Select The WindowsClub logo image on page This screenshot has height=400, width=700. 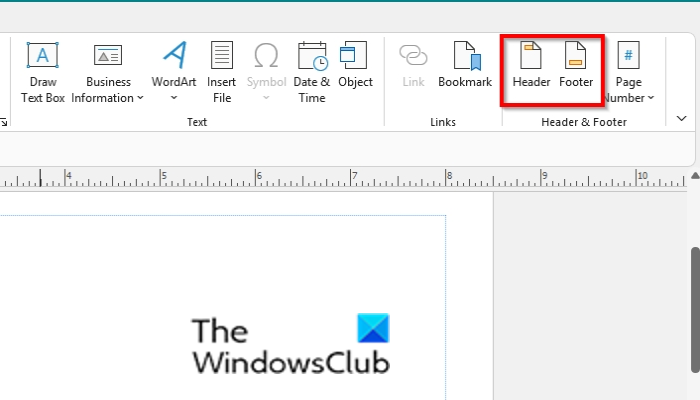[x=291, y=344]
